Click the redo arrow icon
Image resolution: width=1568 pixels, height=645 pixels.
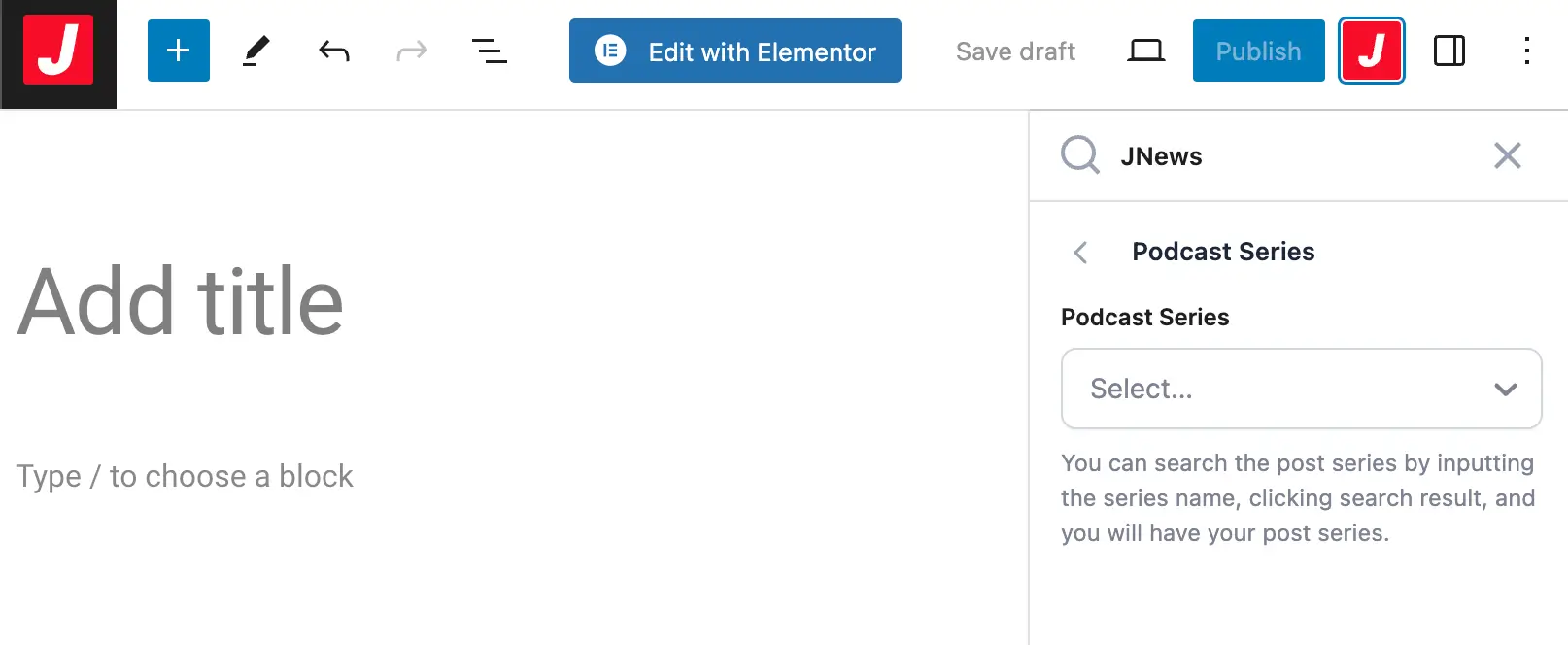[x=412, y=51]
